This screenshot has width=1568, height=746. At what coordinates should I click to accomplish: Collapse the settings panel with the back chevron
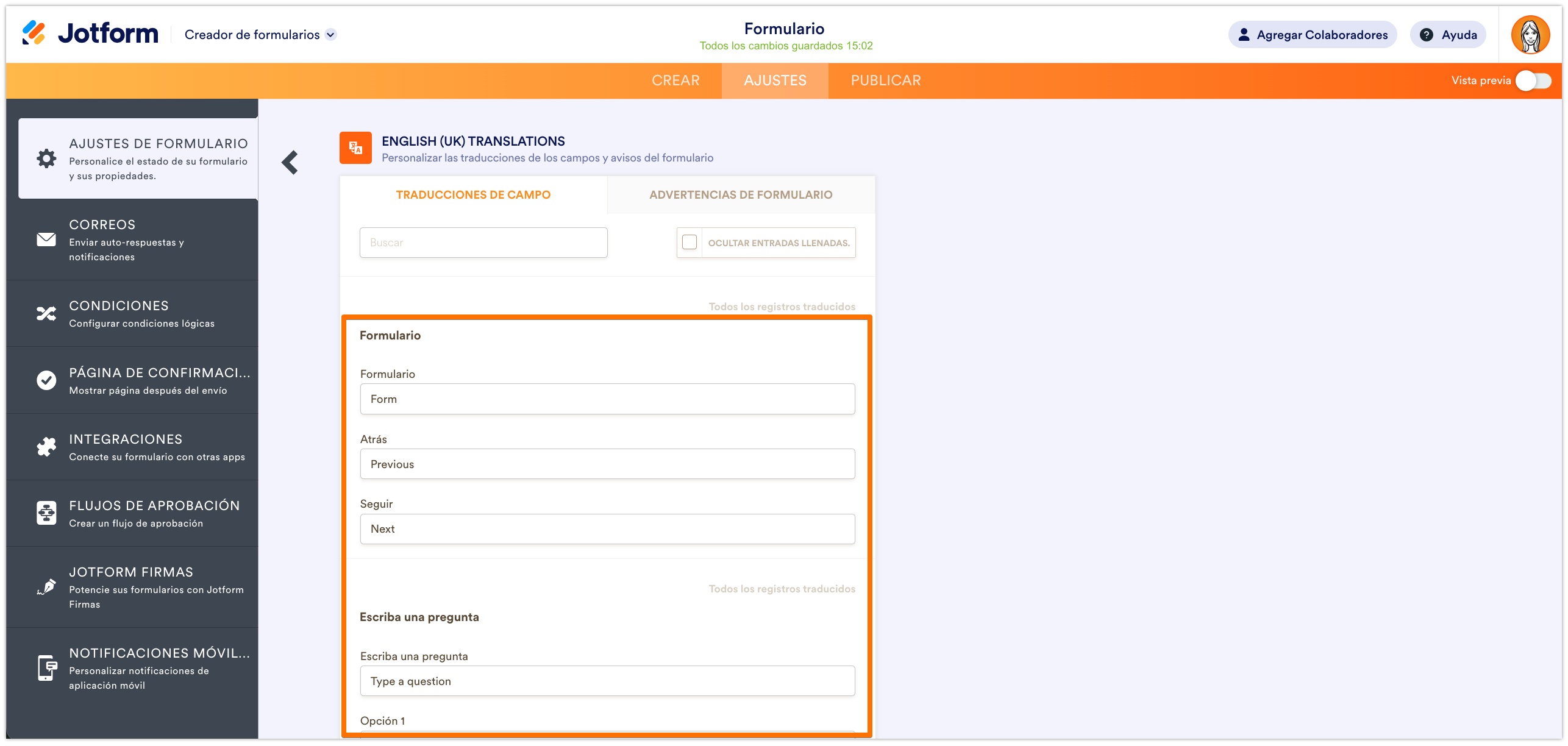pos(290,162)
